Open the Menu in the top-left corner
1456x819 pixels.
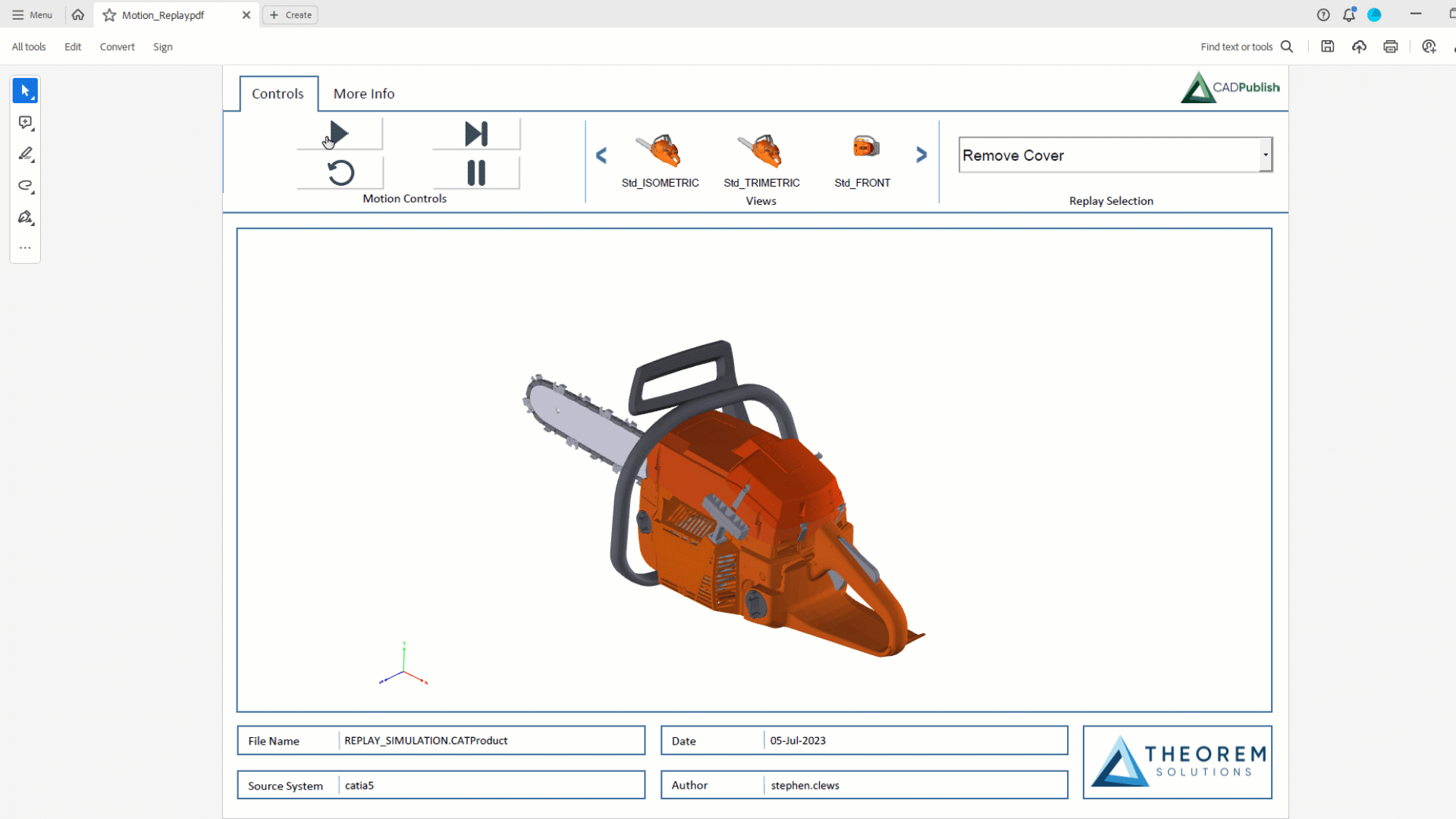[x=32, y=14]
